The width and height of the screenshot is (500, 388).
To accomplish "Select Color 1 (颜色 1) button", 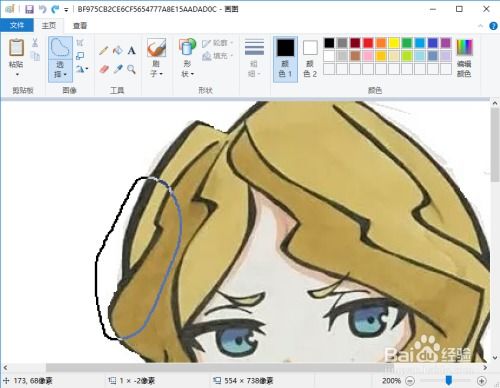I will coord(286,59).
